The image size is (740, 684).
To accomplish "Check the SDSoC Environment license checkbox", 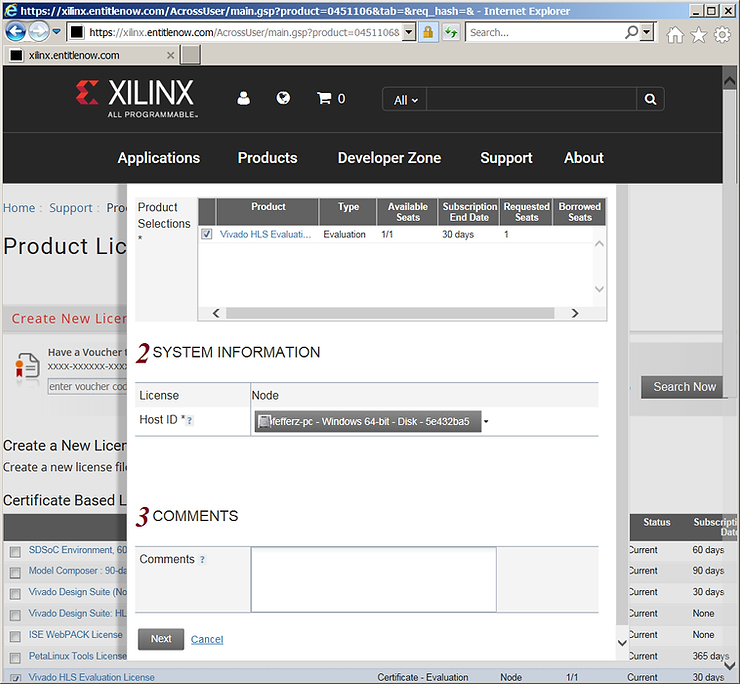I will (15, 551).
